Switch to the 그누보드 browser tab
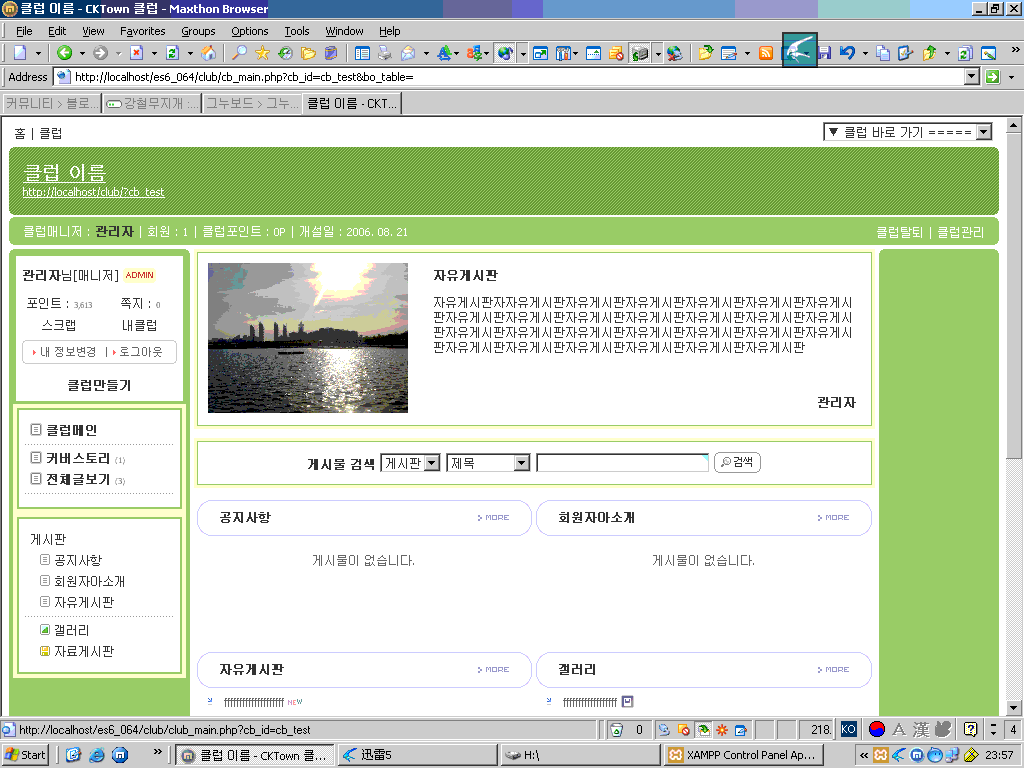 click(251, 103)
